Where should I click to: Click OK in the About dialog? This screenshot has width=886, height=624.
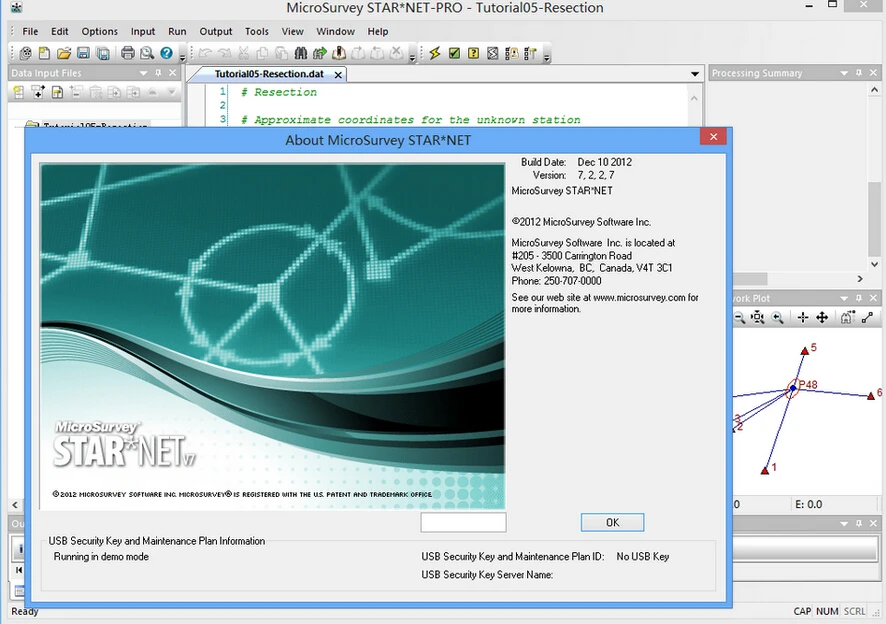[612, 522]
